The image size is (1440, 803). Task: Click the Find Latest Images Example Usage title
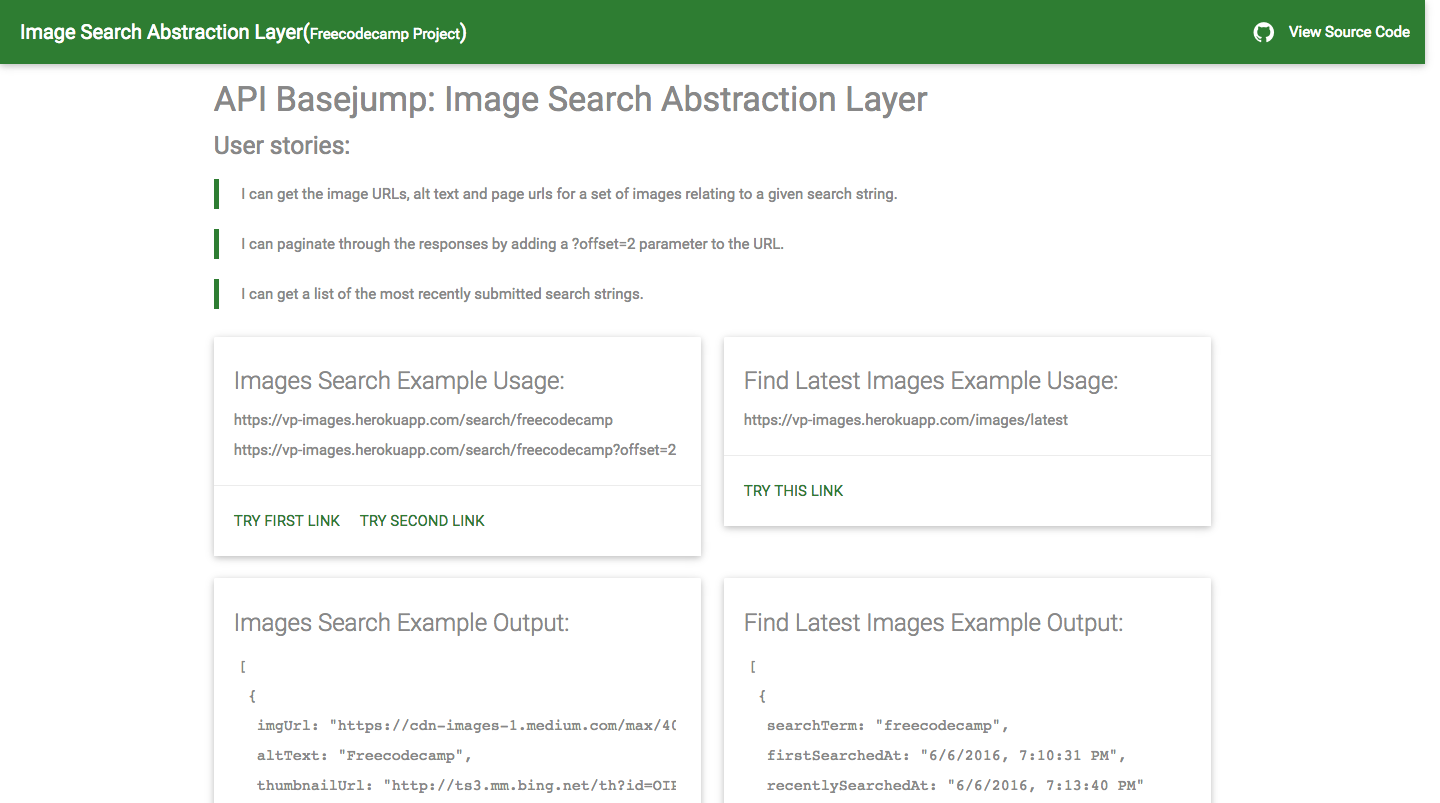(x=931, y=381)
